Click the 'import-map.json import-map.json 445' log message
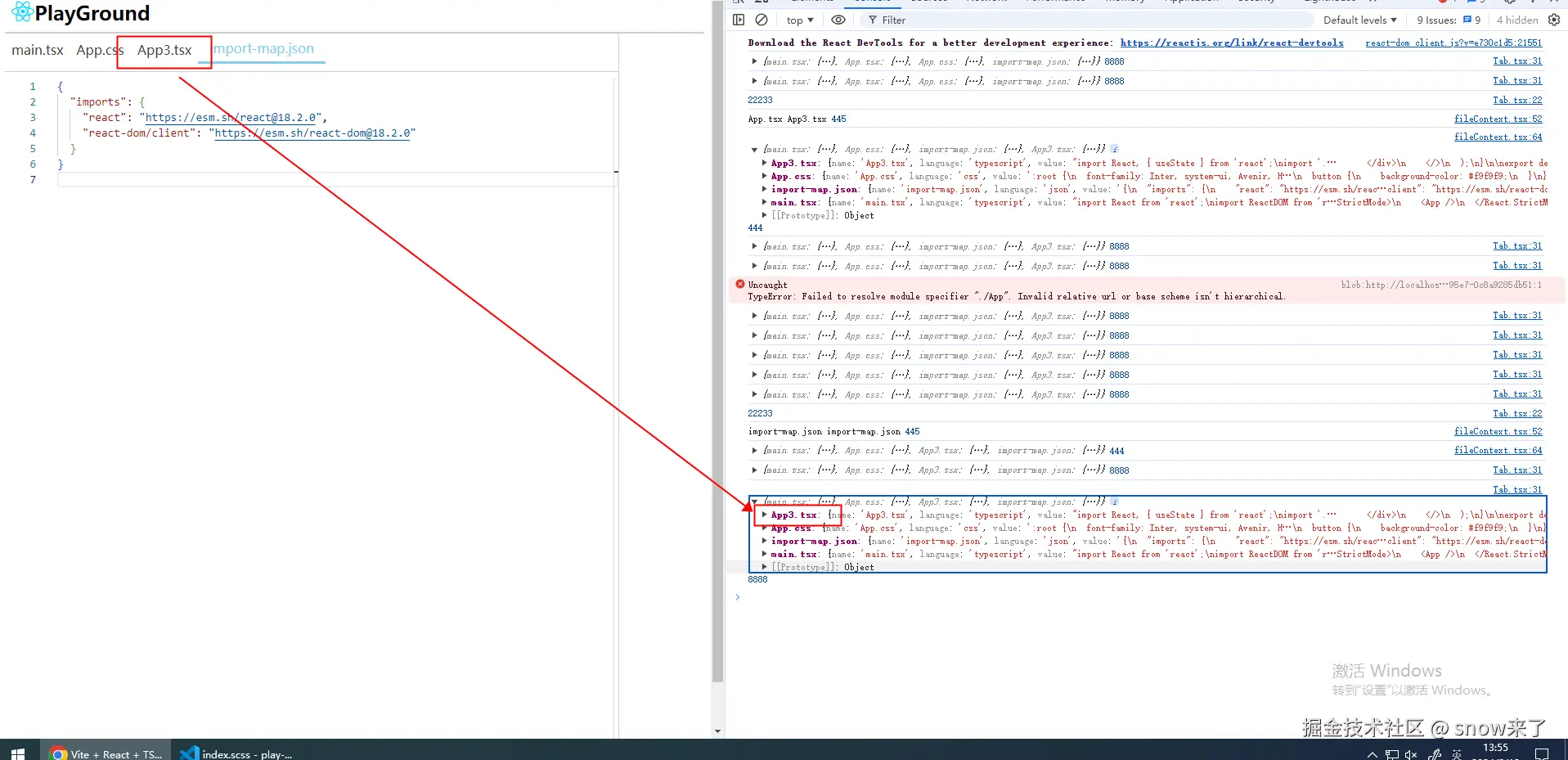Image resolution: width=1568 pixels, height=760 pixels. coord(833,432)
